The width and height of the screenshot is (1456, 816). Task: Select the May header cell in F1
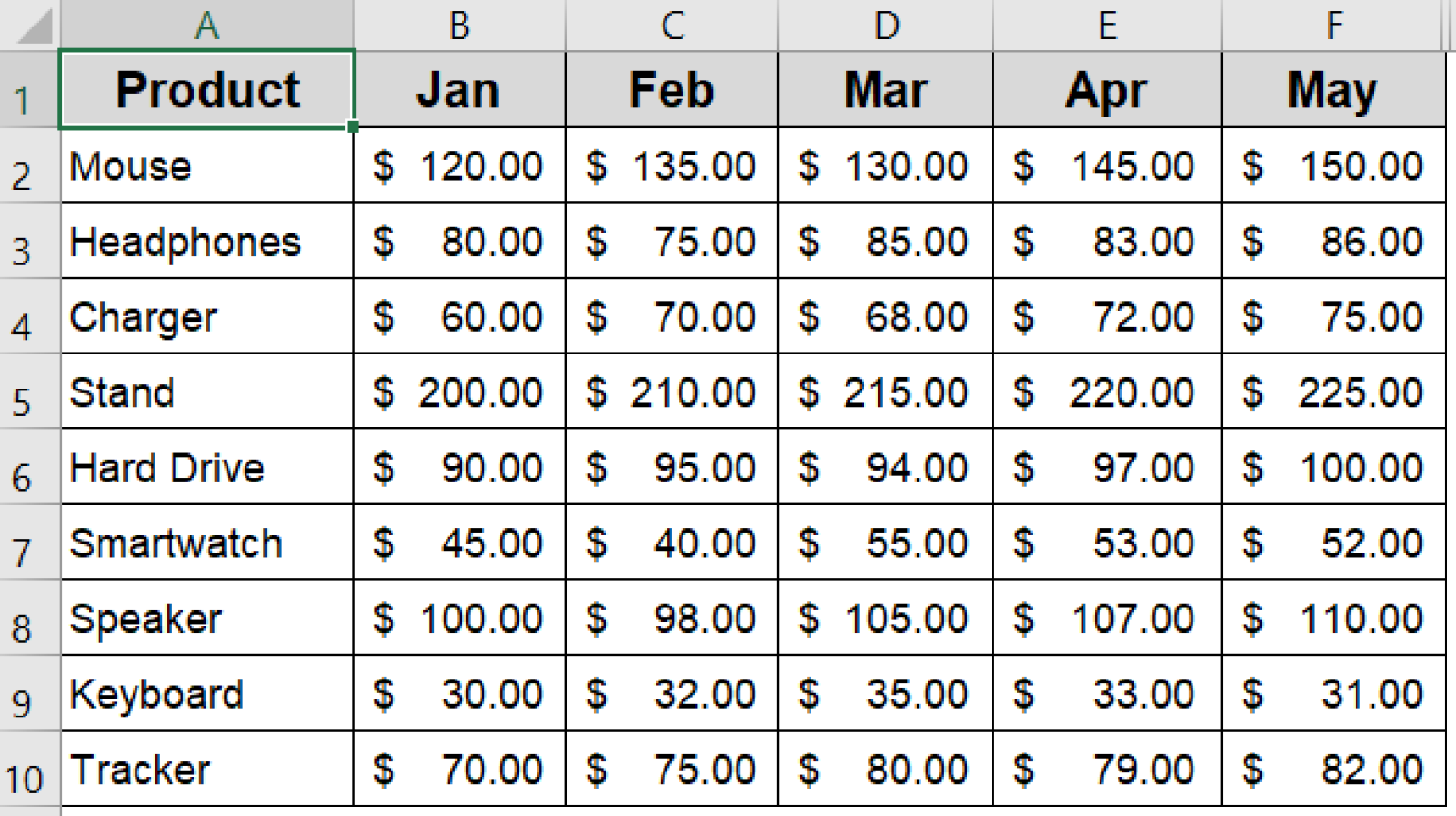click(x=1334, y=90)
